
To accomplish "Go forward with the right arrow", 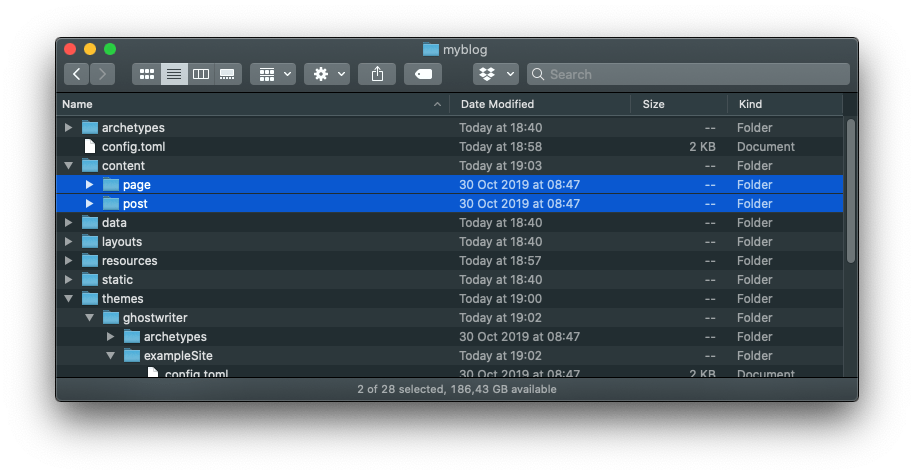I will [102, 74].
